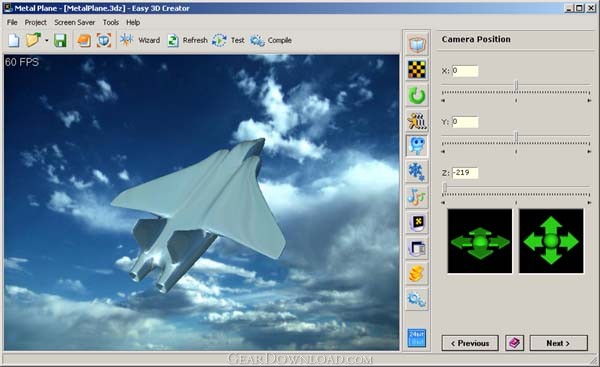This screenshot has height=367, width=600.
Task: Click the New document icon
Action: (x=14, y=40)
